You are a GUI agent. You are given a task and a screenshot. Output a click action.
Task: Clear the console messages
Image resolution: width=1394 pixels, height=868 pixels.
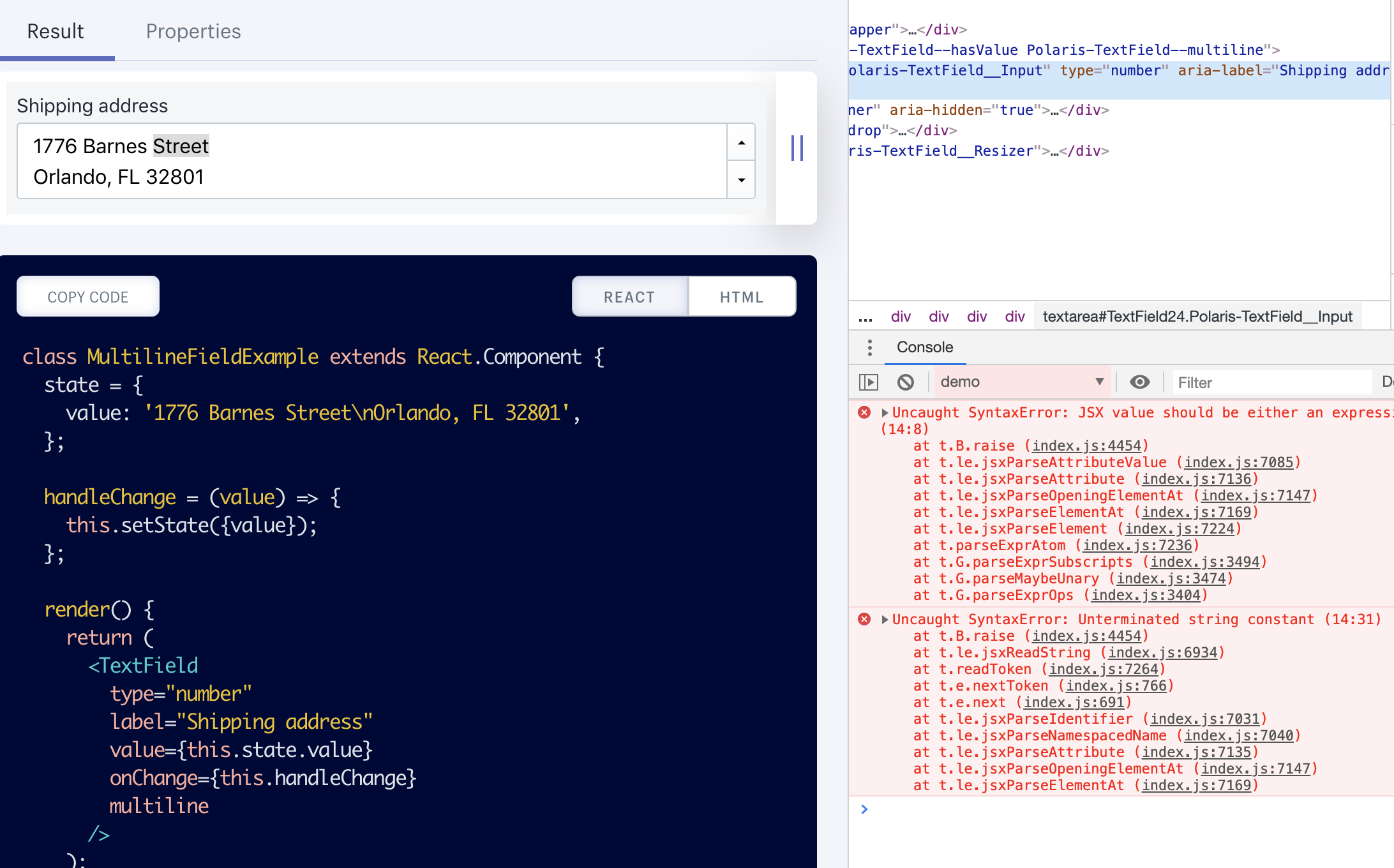pos(906,382)
